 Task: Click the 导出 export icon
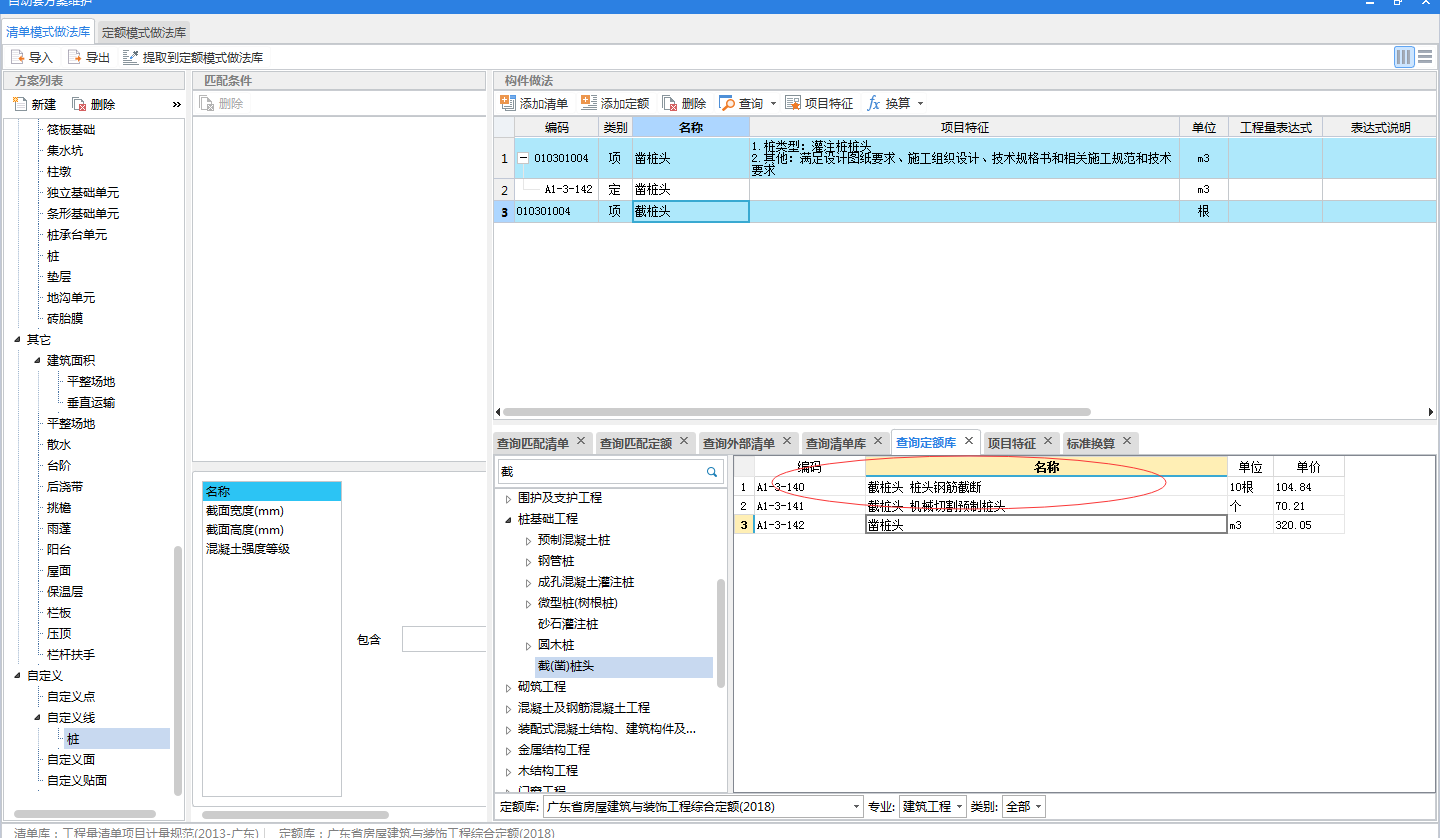75,58
